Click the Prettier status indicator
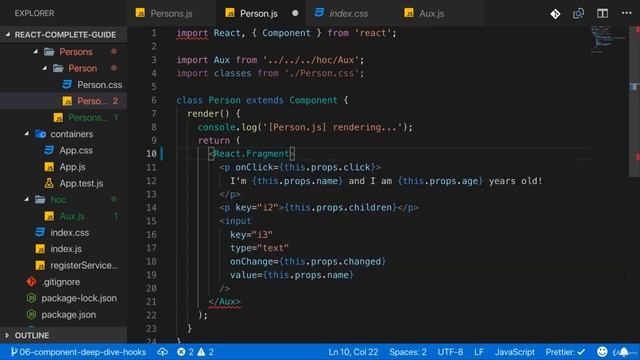This screenshot has width=640, height=360. (565, 352)
